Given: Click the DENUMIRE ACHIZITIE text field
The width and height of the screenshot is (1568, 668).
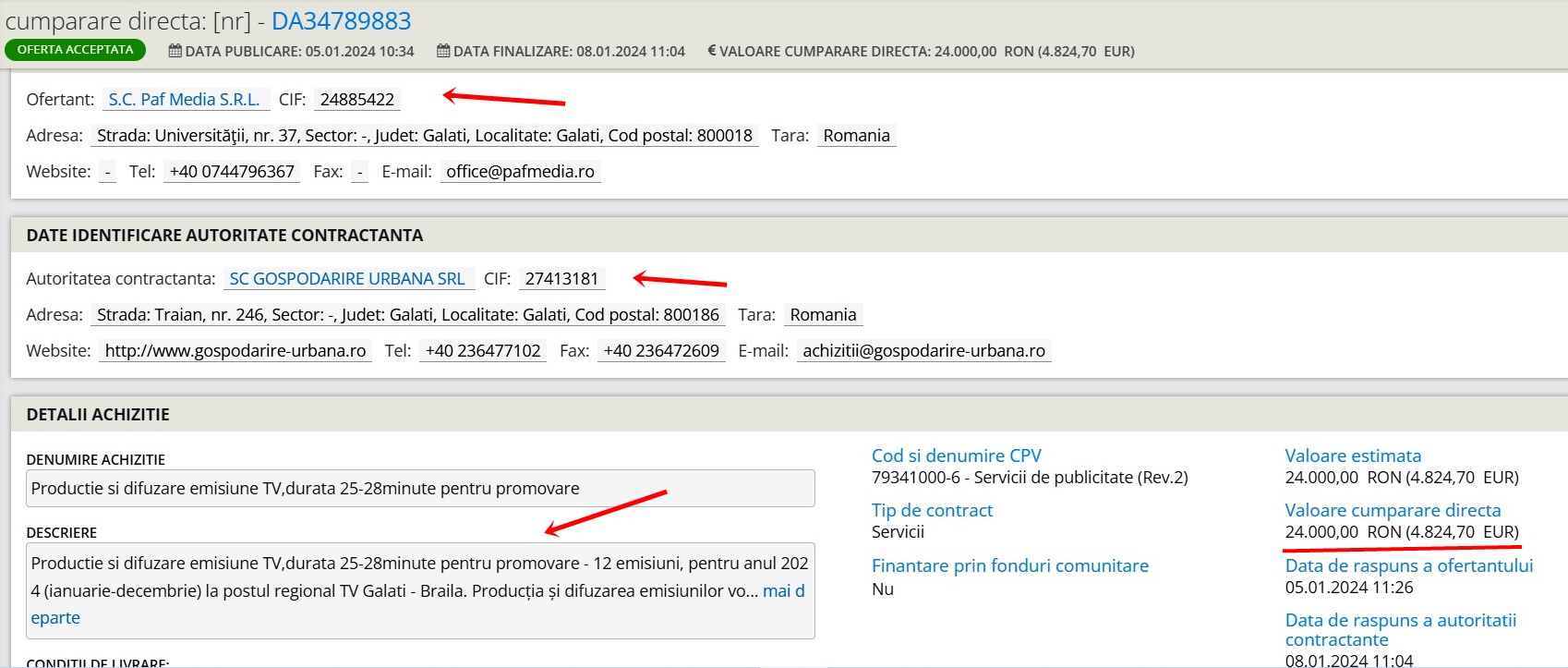Looking at the screenshot, I should (x=420, y=488).
